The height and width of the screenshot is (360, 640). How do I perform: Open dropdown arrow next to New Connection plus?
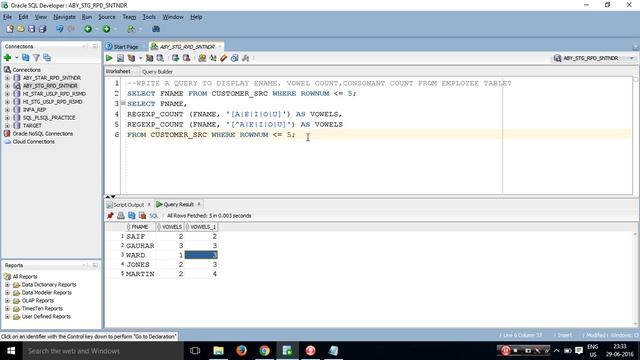click(16, 58)
